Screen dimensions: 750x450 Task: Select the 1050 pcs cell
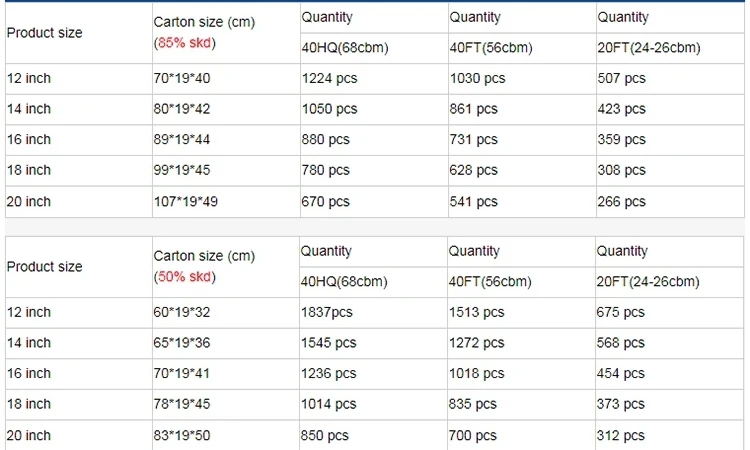(x=329, y=109)
